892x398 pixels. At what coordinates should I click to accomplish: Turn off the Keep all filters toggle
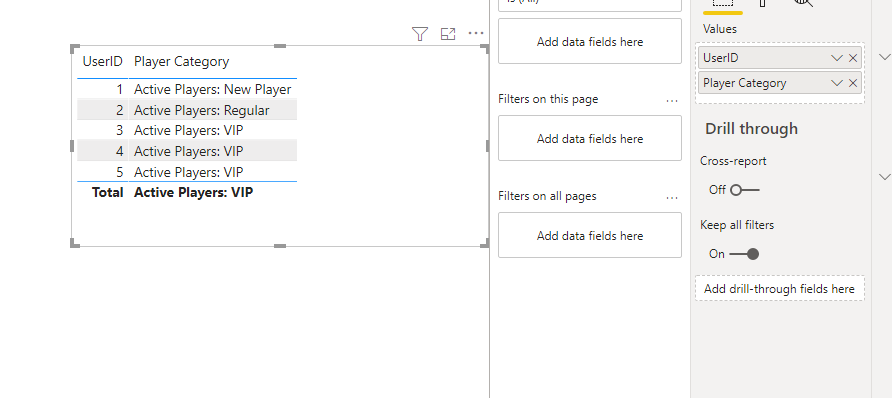pos(745,254)
